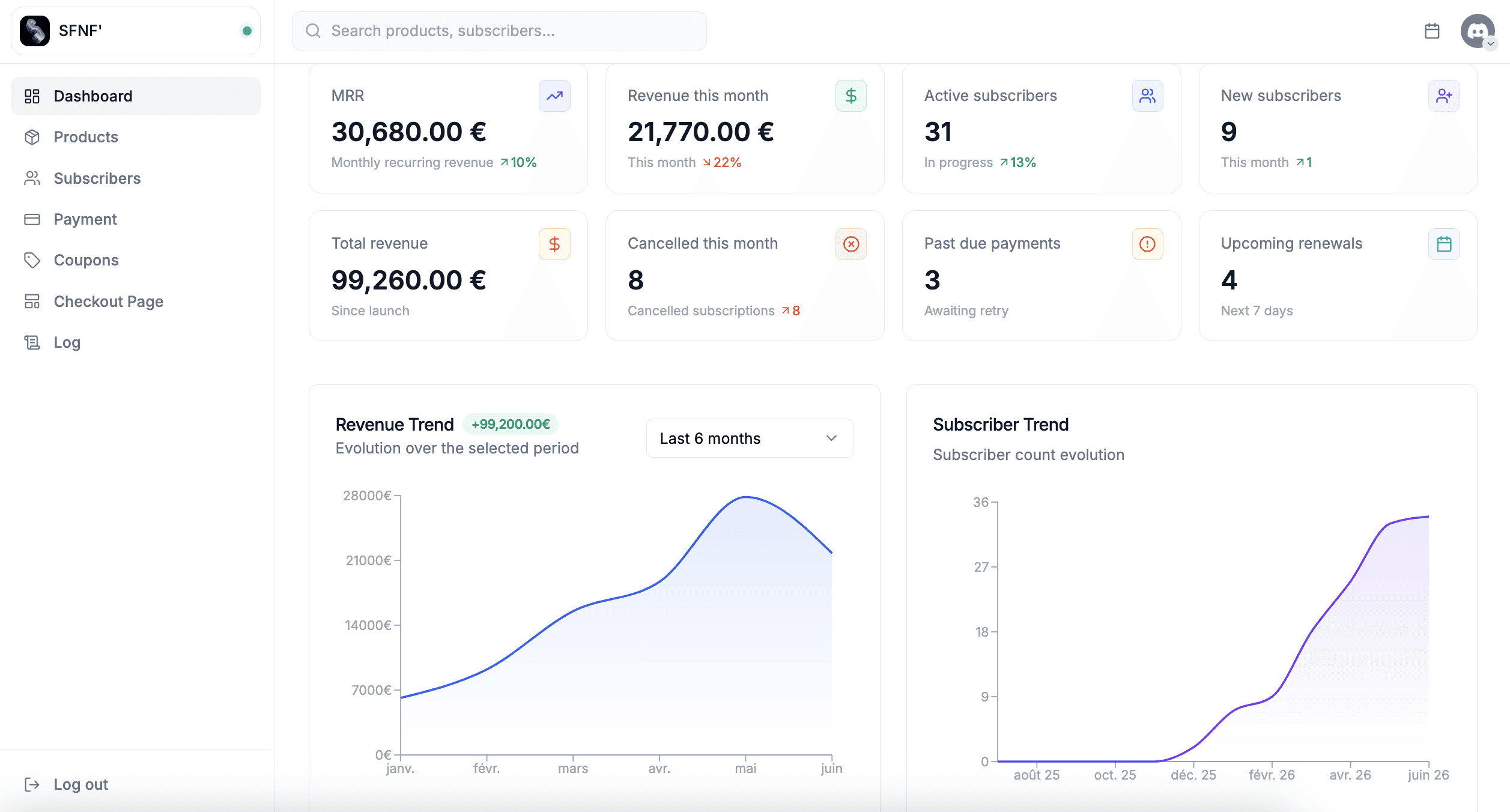Click the Revenue this month dollar icon
This screenshot has height=812, width=1510.
(x=851, y=96)
